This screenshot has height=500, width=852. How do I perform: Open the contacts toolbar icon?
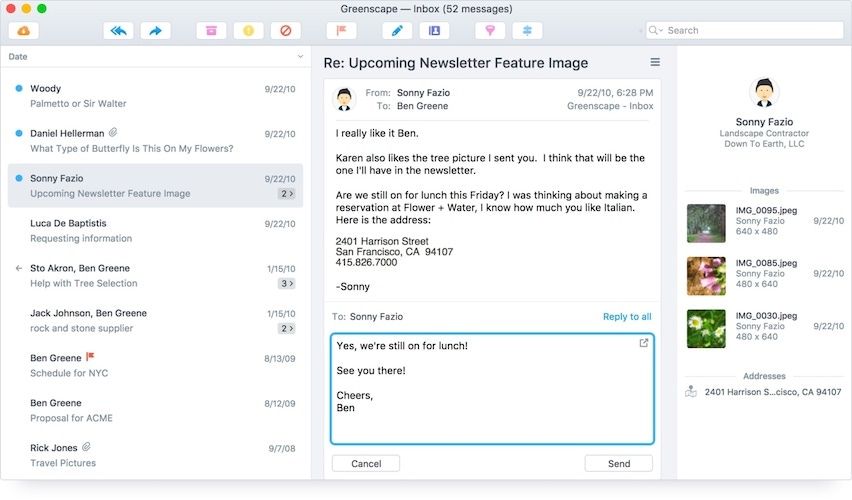pyautogui.click(x=434, y=31)
